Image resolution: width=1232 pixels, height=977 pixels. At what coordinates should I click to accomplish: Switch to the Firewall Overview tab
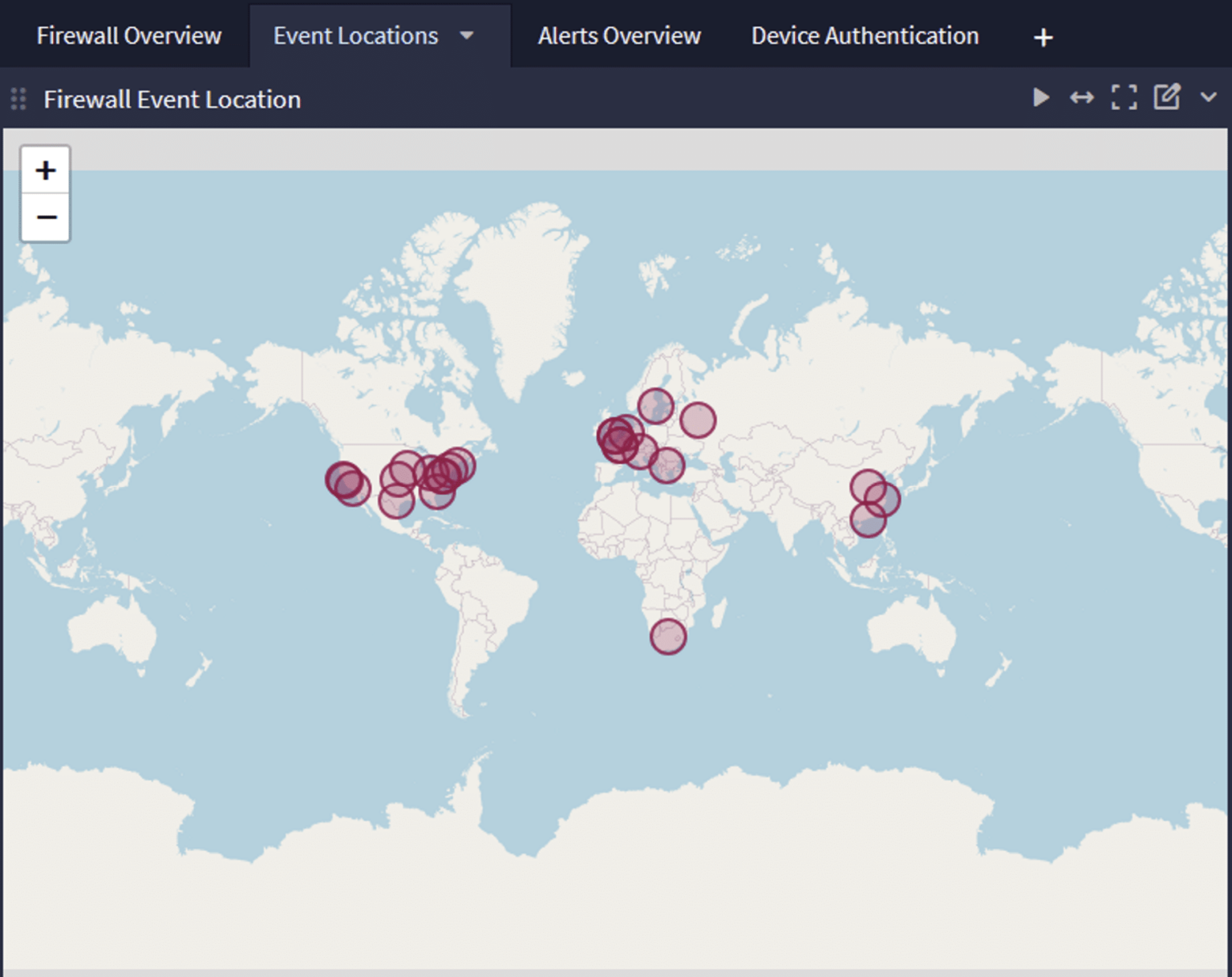128,35
